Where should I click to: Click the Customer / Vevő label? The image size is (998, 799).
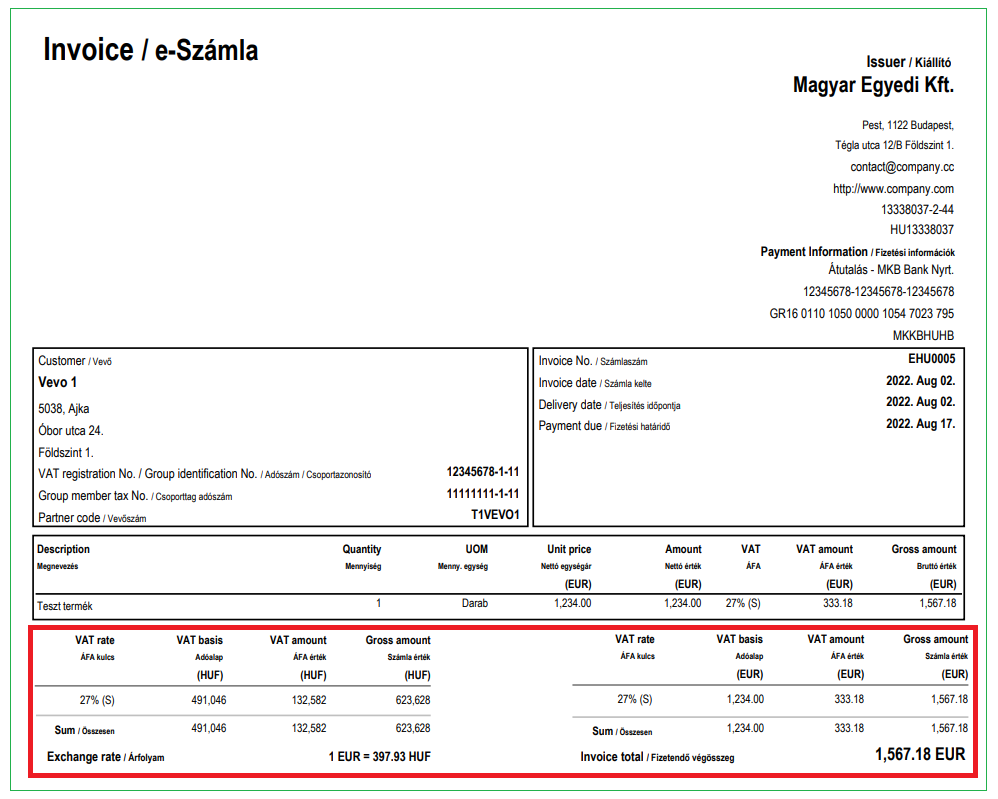coord(74,361)
